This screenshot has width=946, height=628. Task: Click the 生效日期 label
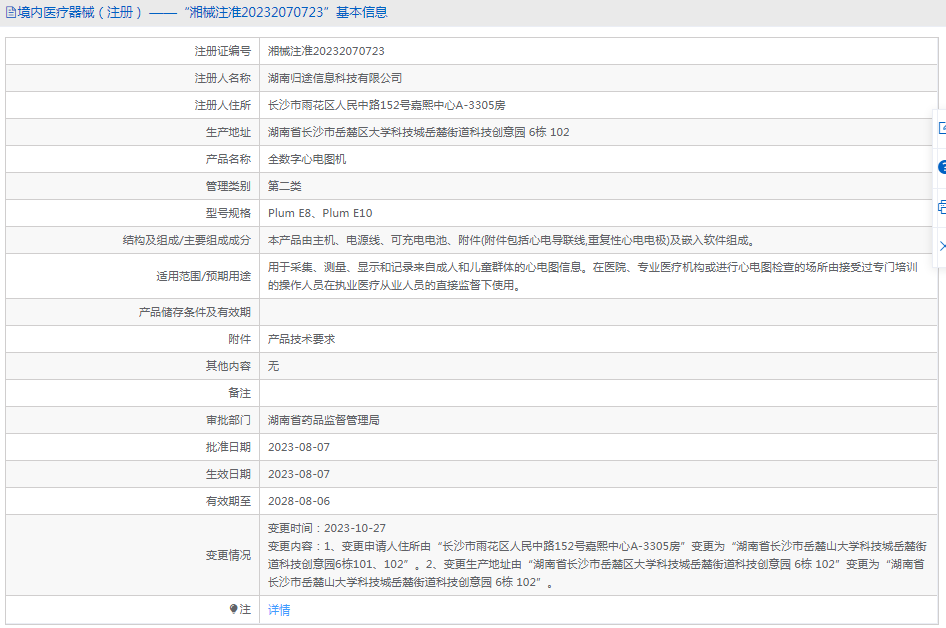[228, 474]
